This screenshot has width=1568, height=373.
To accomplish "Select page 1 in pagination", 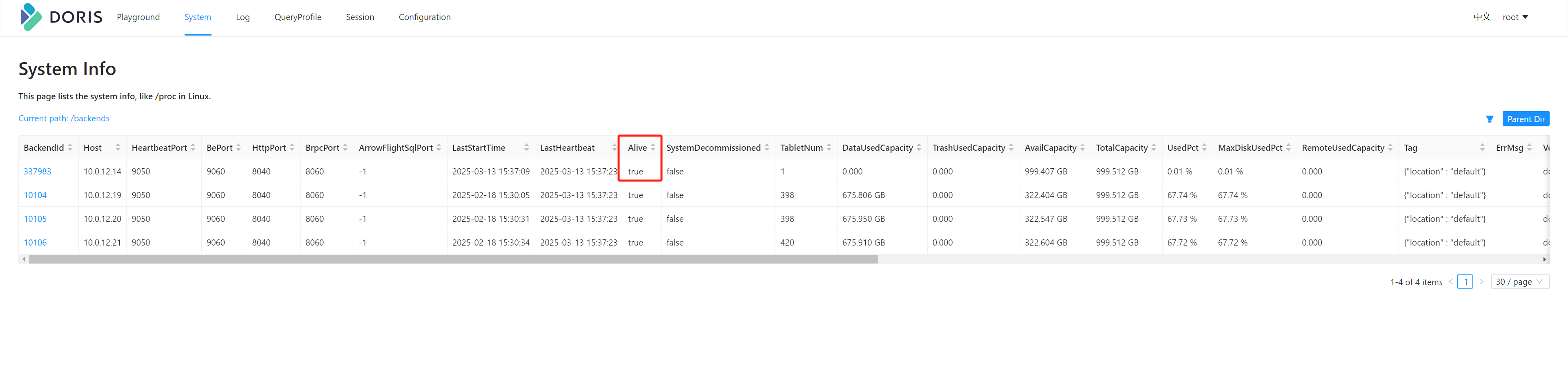I will (1465, 281).
